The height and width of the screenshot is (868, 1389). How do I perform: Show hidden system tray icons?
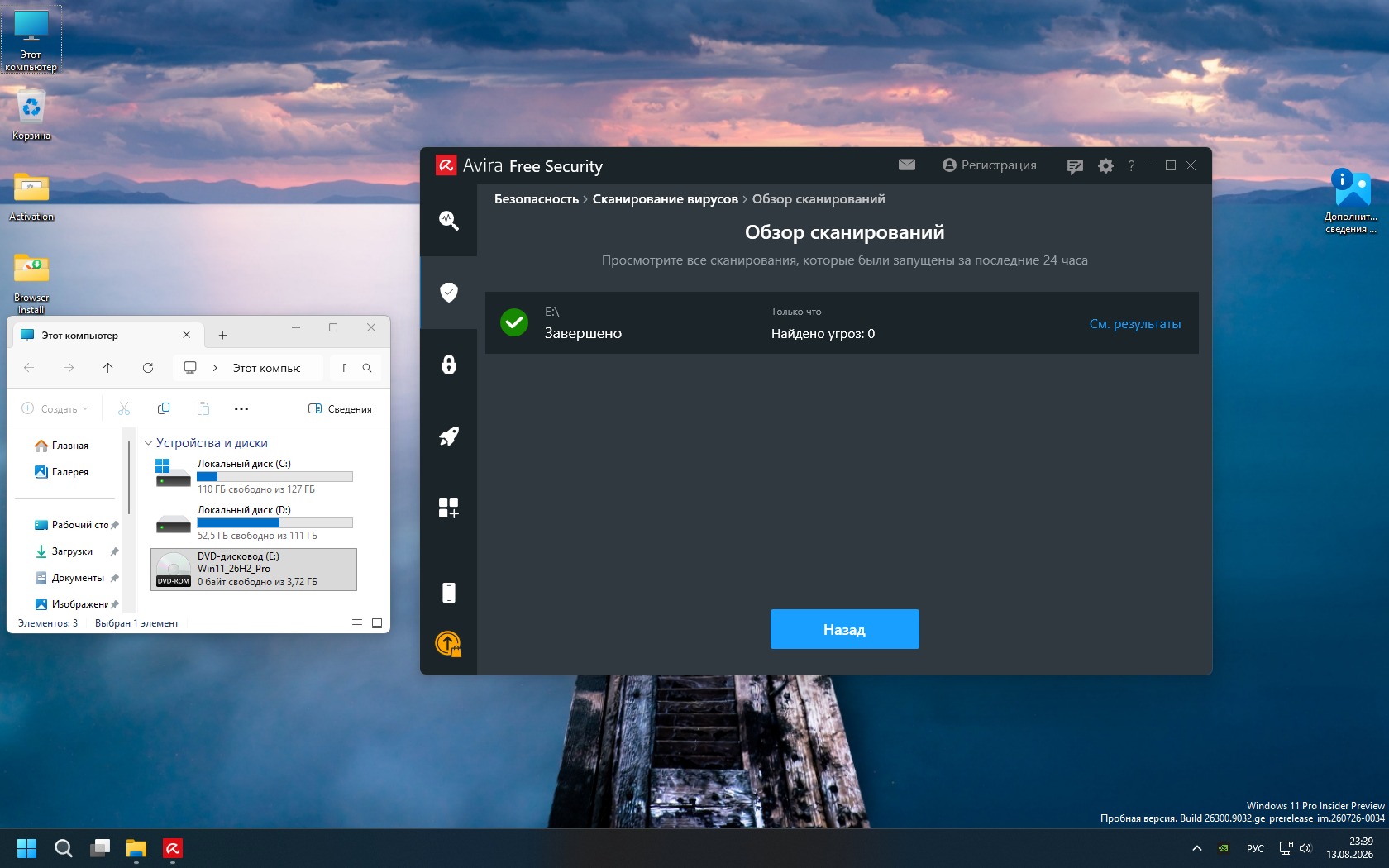point(1196,848)
